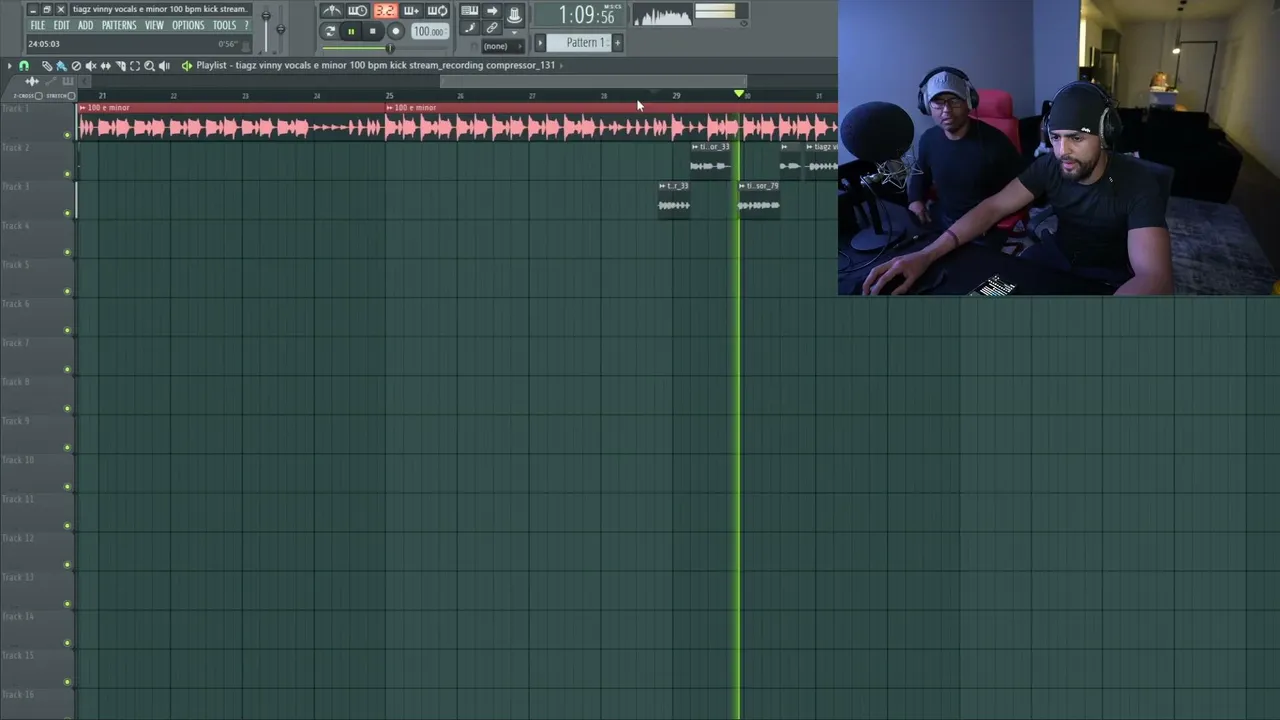Open the dropdown arrow below multilink knob

[515, 31]
